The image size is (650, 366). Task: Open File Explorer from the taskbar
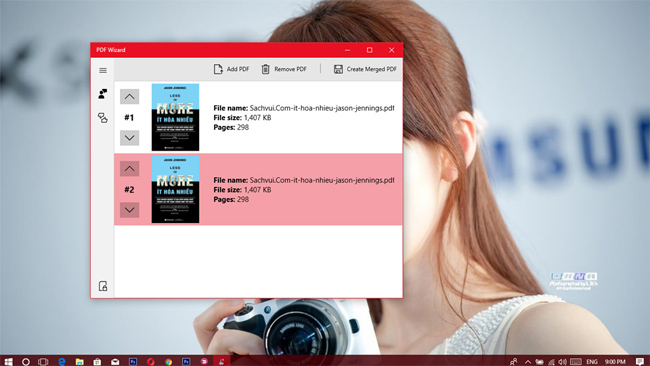(x=80, y=362)
